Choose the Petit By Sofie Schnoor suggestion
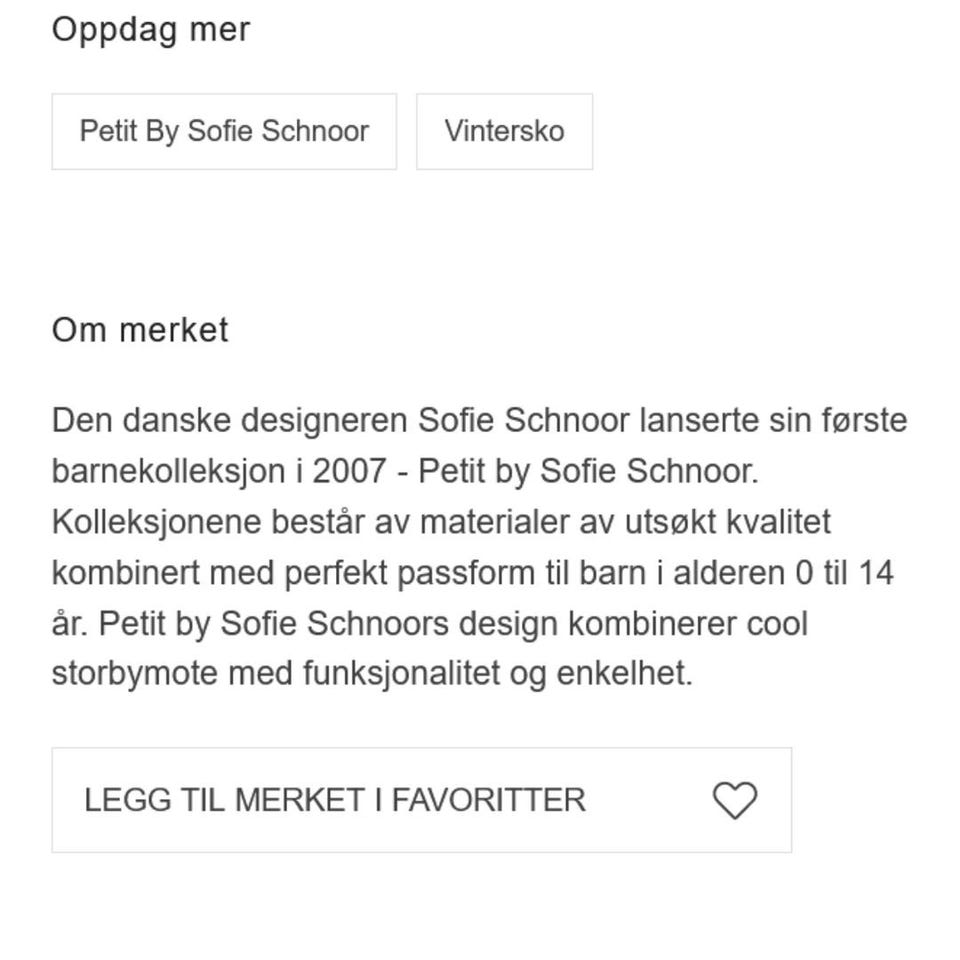This screenshot has height=960, width=960. tap(224, 130)
